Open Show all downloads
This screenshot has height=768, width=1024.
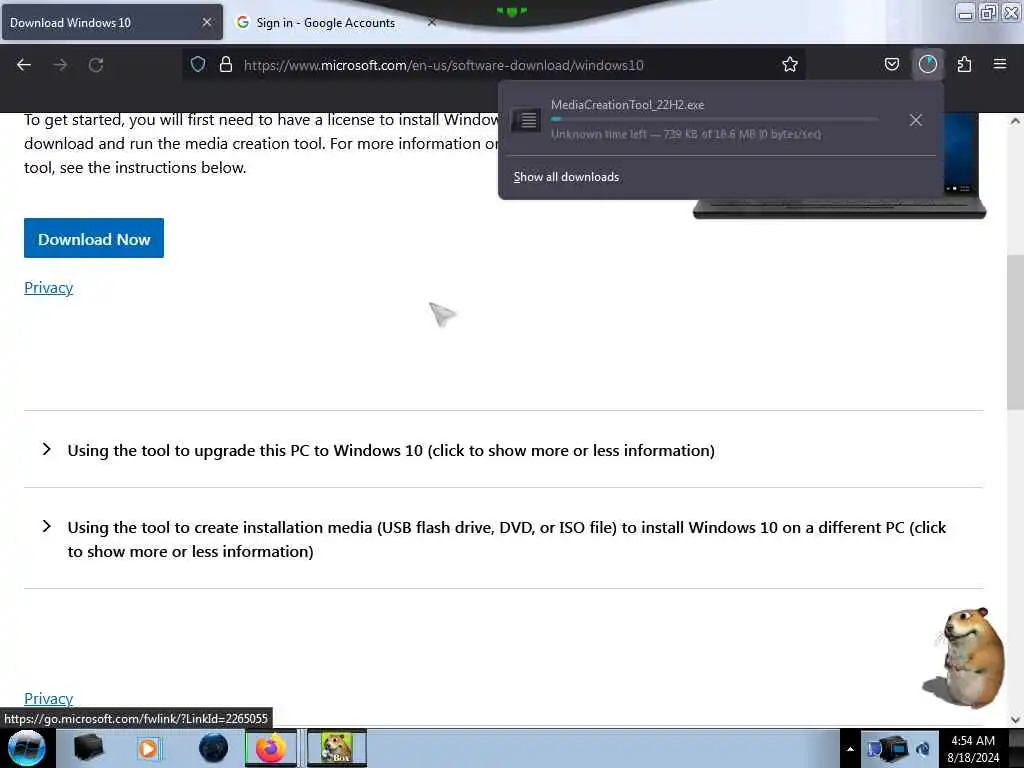(x=566, y=177)
